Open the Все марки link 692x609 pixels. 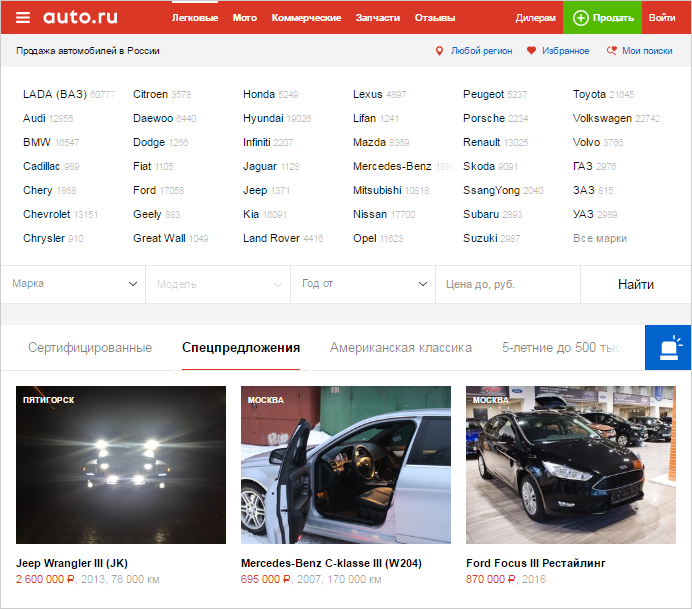click(600, 238)
